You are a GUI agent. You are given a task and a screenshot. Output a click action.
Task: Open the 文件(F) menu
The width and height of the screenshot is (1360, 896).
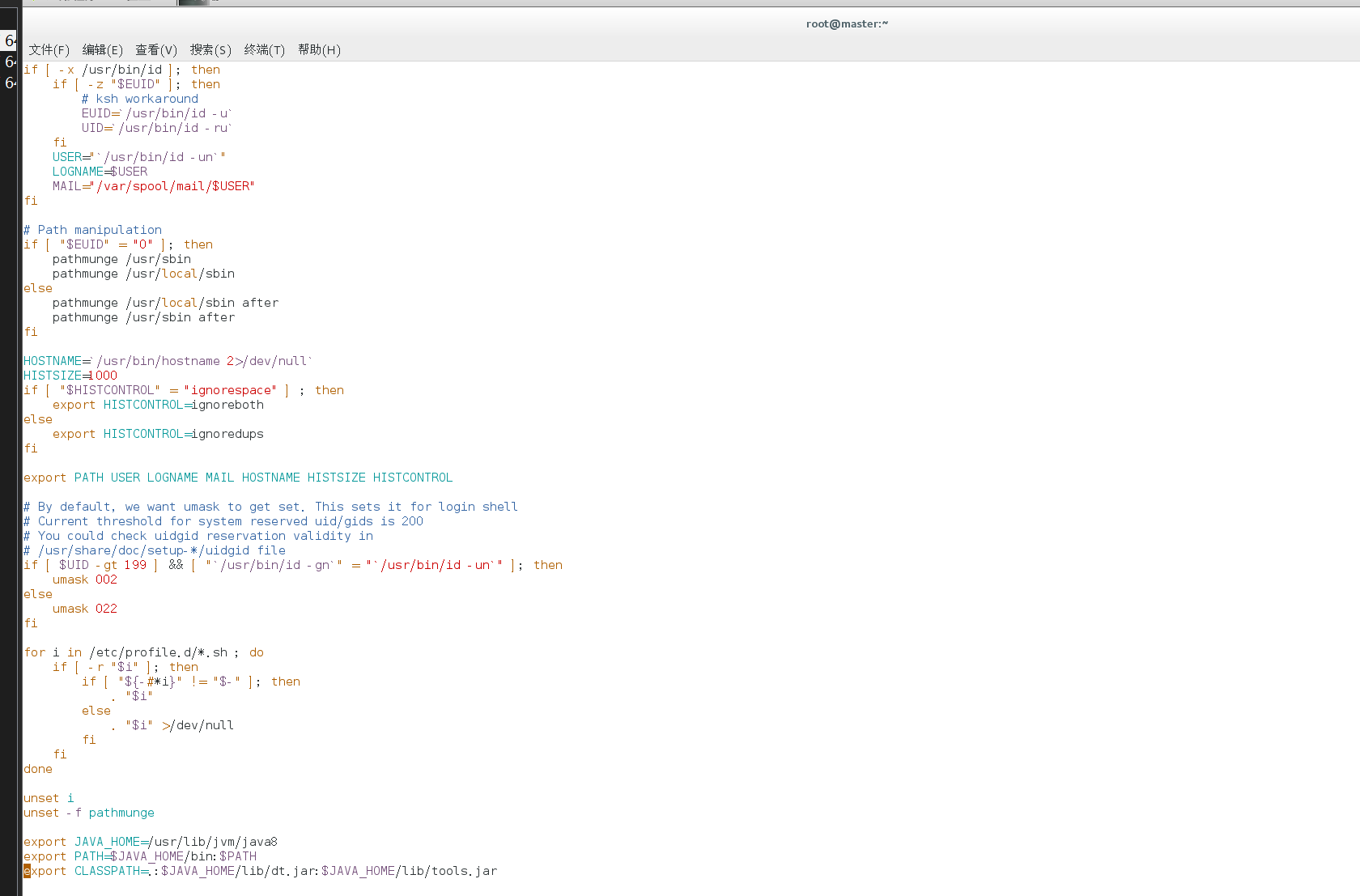pos(49,50)
